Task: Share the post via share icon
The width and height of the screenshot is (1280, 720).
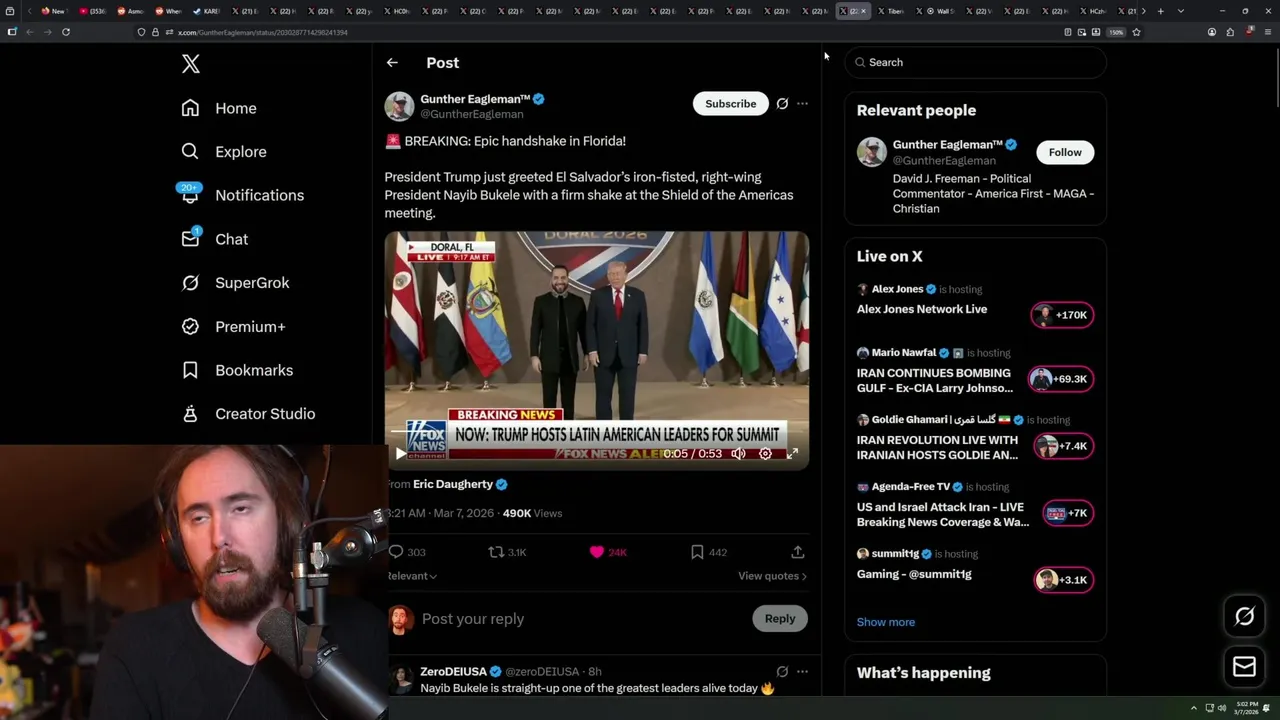Action: click(x=797, y=552)
